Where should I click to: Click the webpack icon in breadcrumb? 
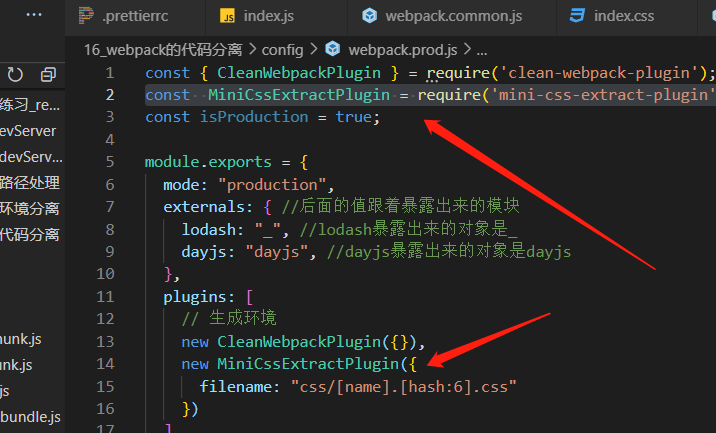[333, 49]
